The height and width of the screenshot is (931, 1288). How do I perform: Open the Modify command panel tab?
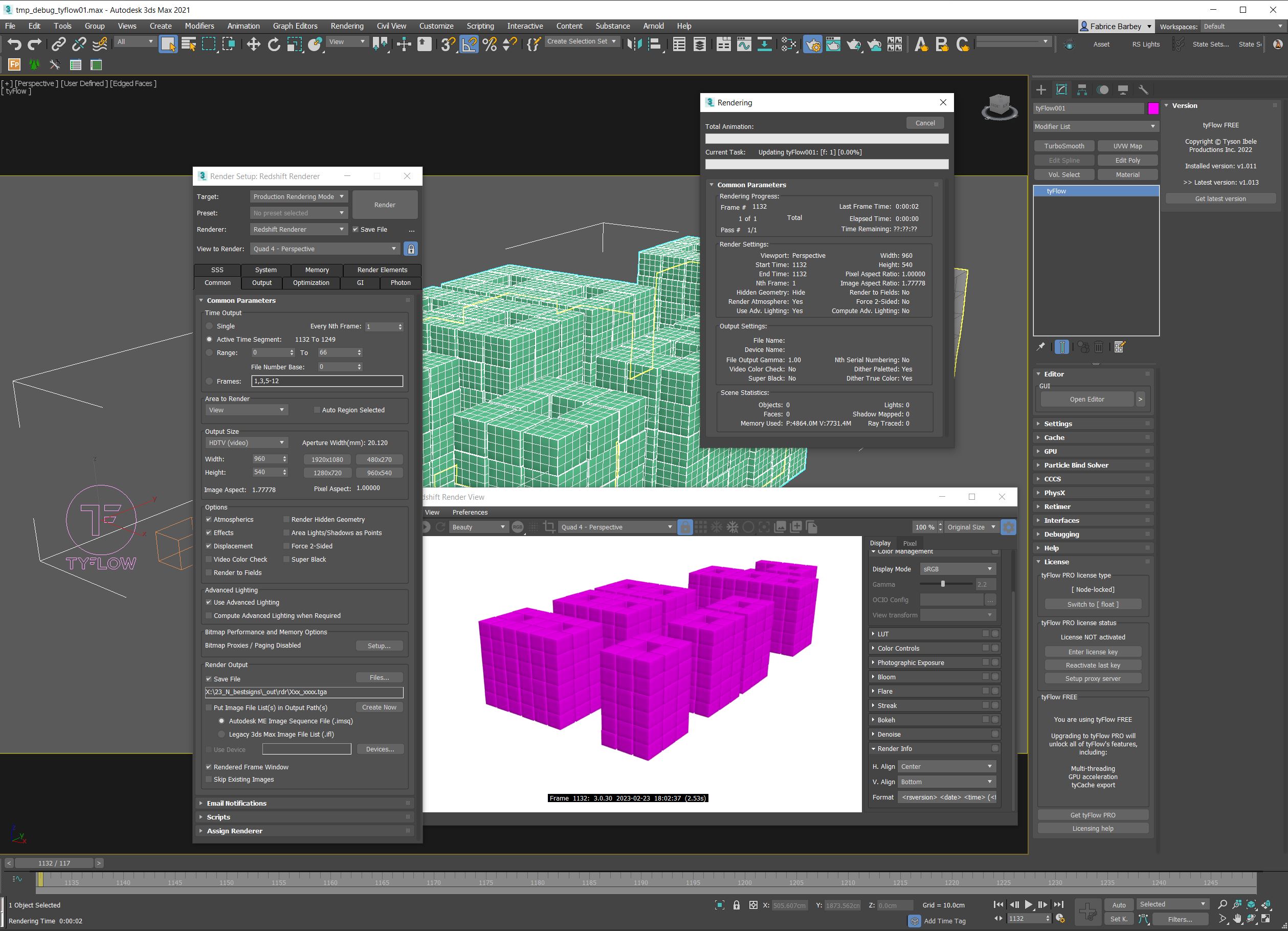1061,90
